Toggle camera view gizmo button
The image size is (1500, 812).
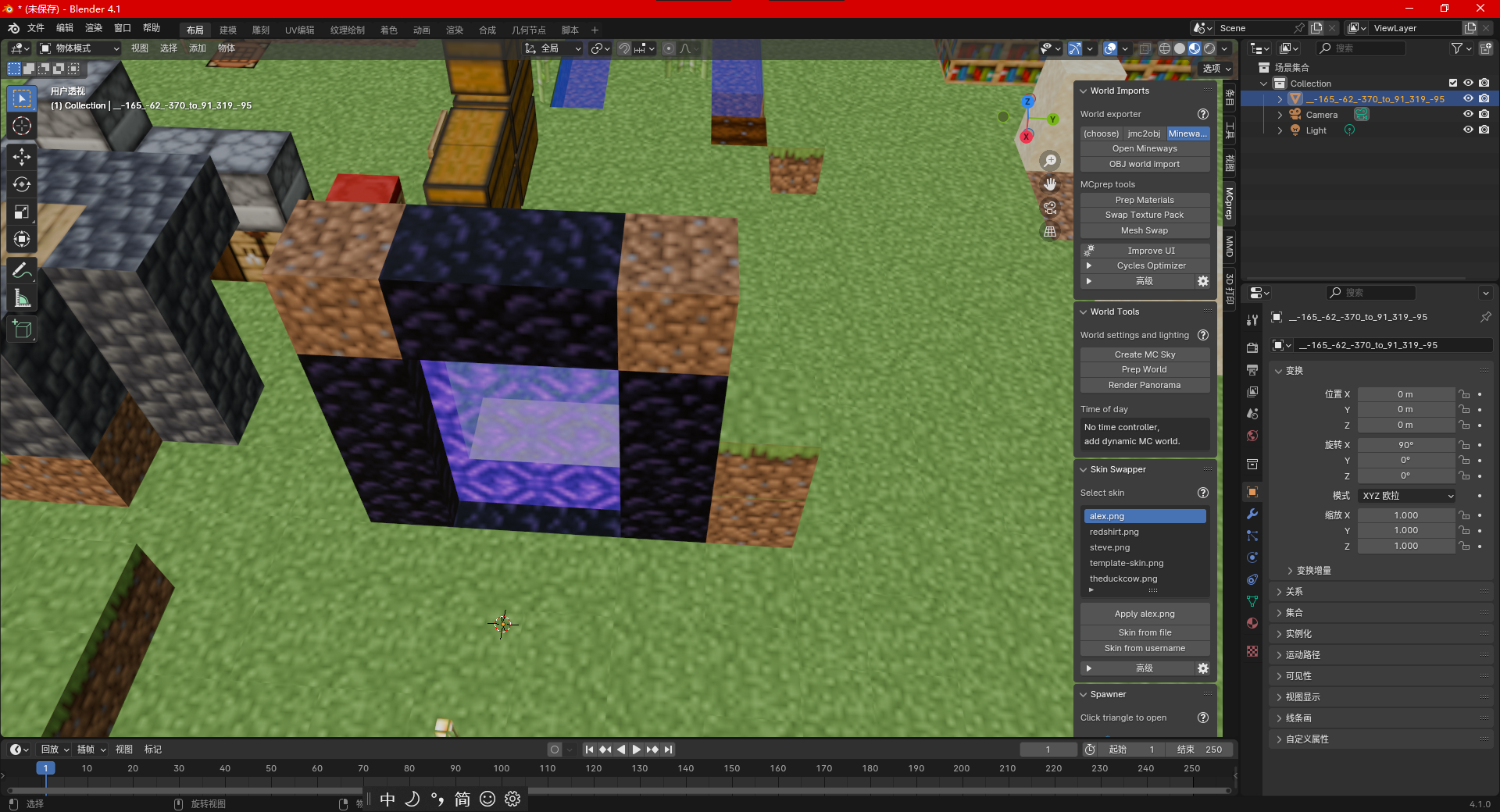pos(1050,208)
